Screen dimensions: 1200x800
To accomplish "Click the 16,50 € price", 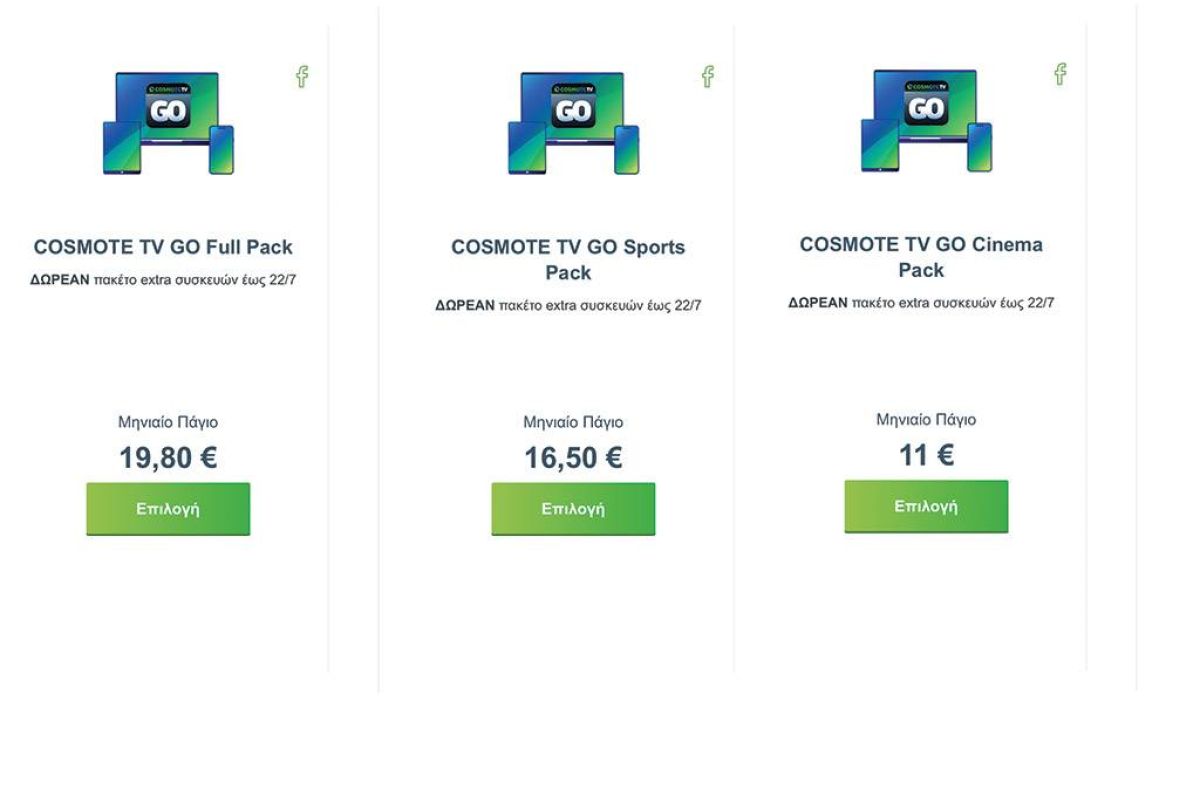I will [573, 458].
